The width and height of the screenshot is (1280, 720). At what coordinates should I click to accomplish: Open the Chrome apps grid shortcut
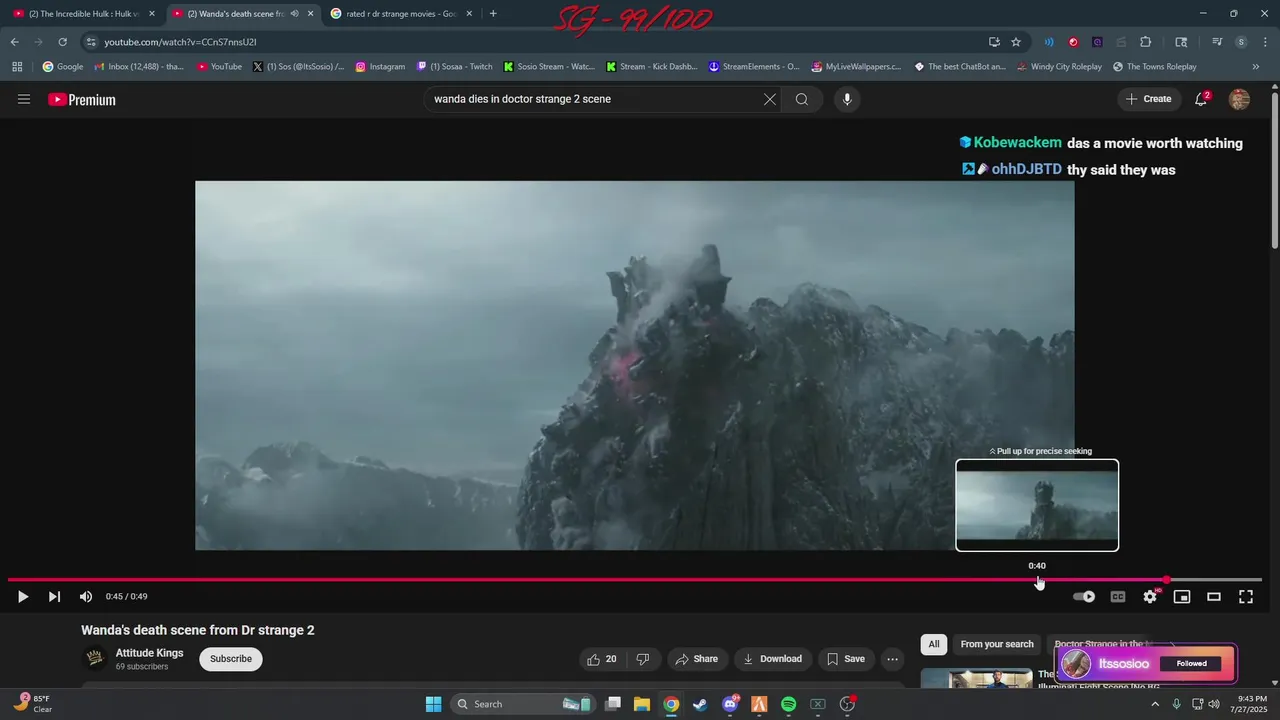17,67
